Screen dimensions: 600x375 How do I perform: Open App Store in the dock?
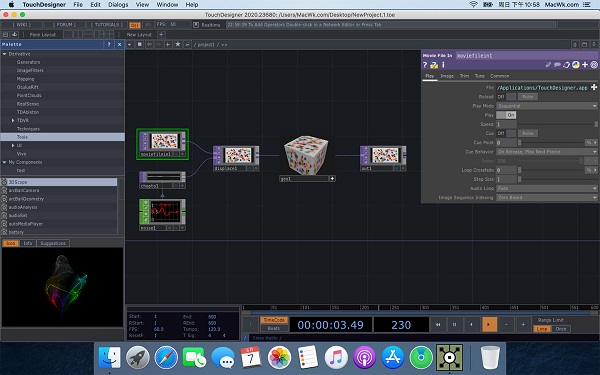pos(393,357)
